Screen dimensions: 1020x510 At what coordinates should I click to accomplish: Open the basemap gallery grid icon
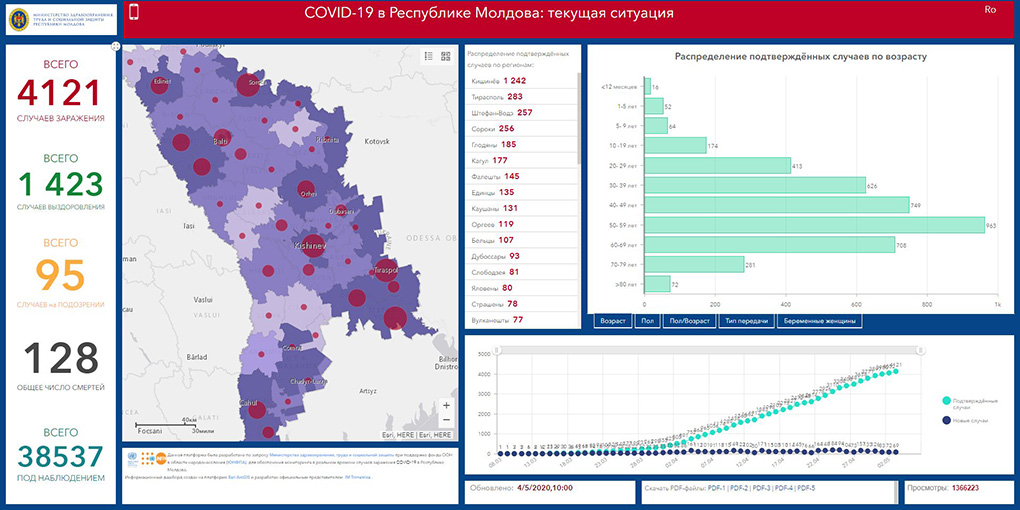click(446, 56)
